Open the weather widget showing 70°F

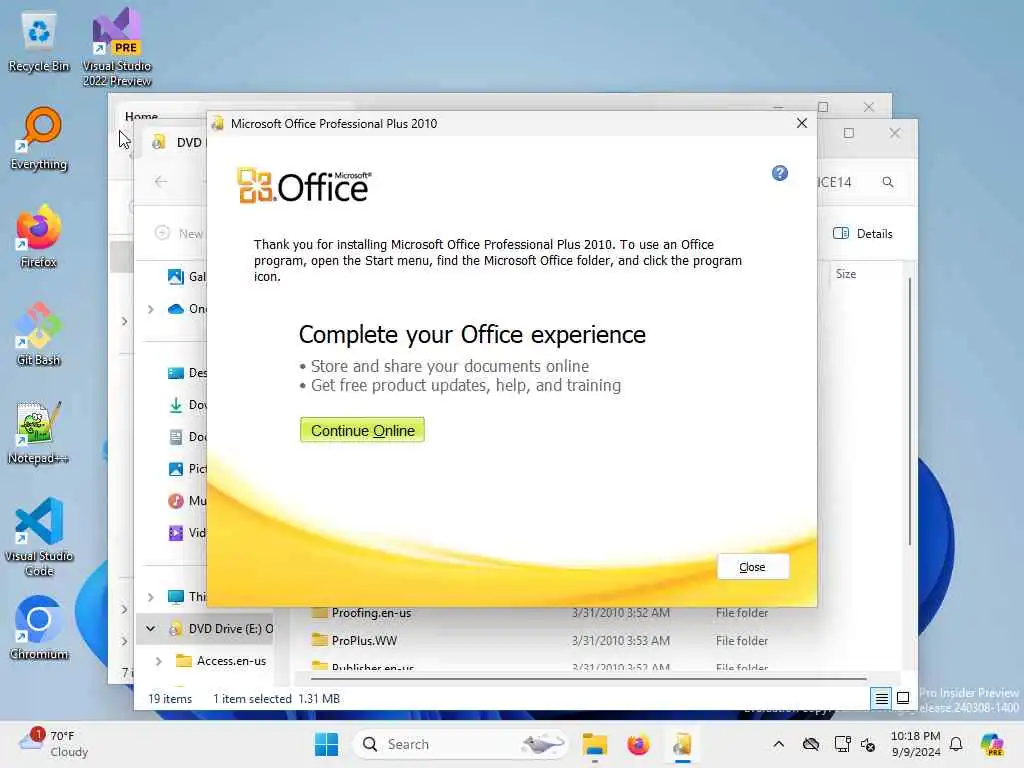tap(54, 744)
